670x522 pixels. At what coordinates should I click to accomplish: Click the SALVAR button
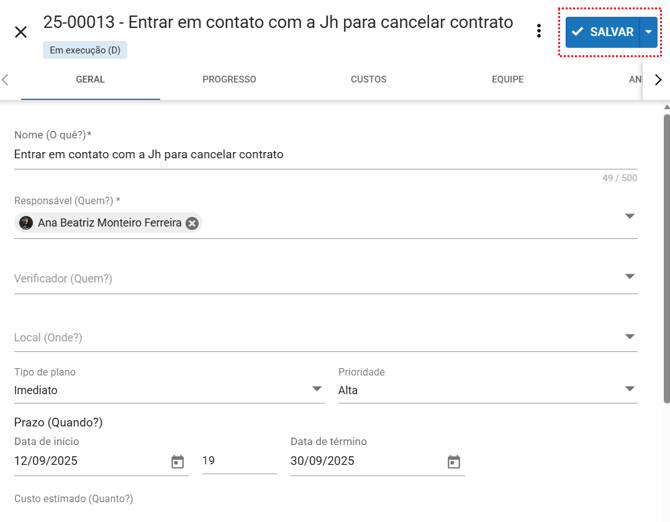point(602,32)
